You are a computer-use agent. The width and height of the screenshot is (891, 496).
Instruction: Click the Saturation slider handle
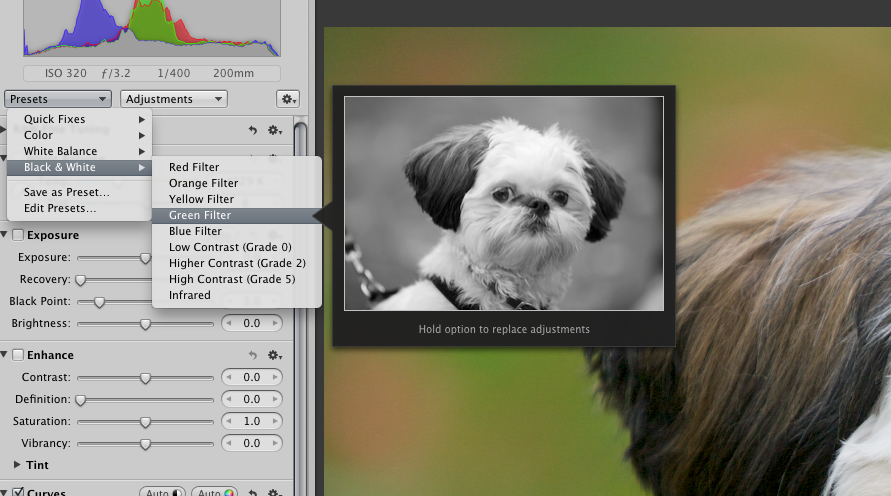tap(145, 422)
